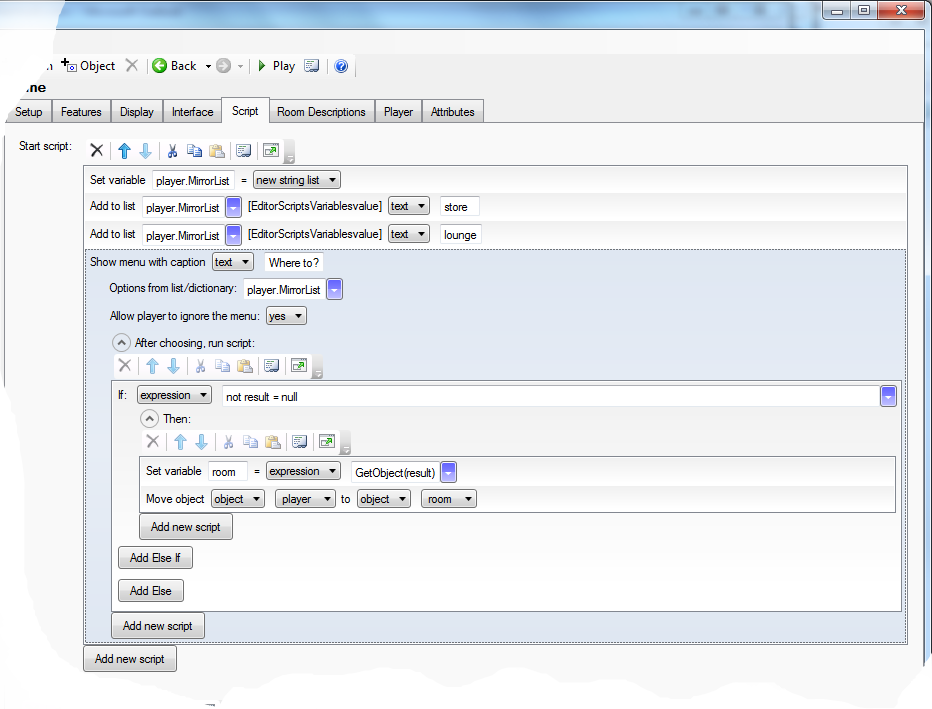Open the 'player' object dropdown in Move object
The image size is (932, 709).
305,499
